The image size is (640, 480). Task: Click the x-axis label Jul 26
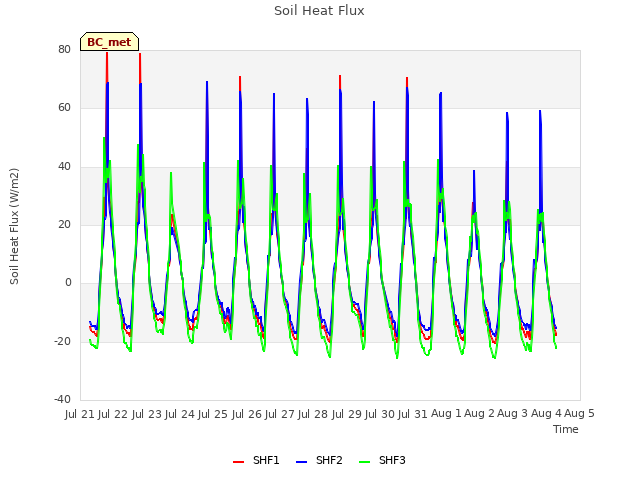(x=247, y=414)
